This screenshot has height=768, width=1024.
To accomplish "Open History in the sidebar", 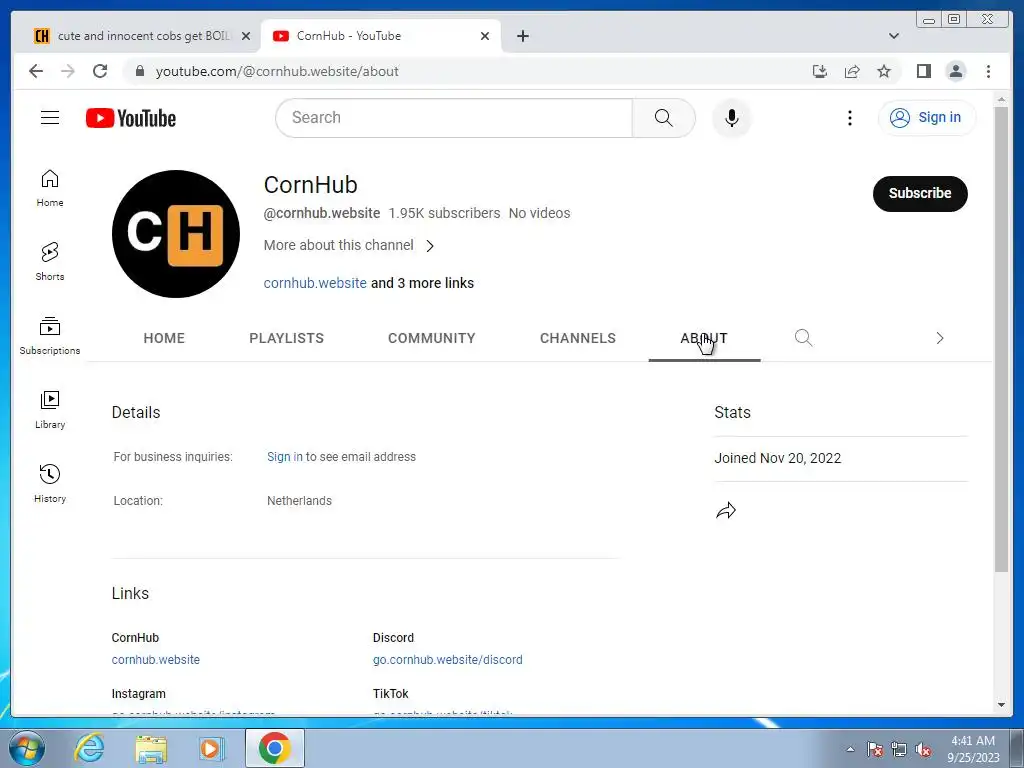I will [x=50, y=483].
